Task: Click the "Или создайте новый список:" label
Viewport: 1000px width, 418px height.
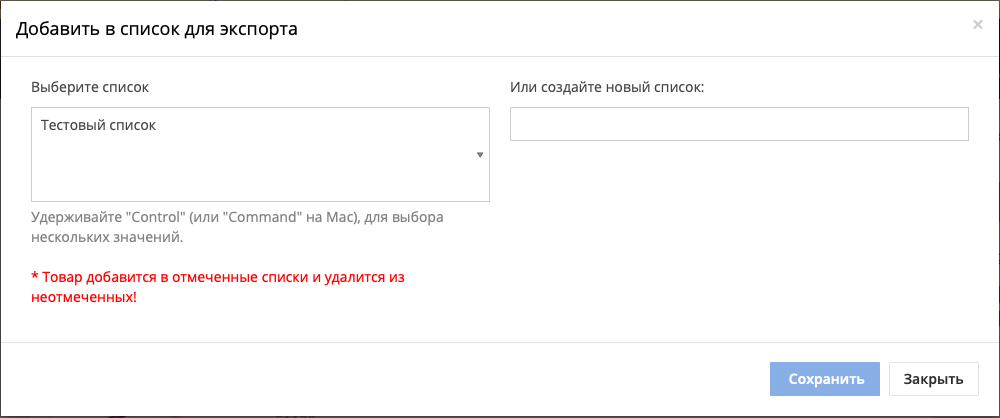Action: [607, 87]
